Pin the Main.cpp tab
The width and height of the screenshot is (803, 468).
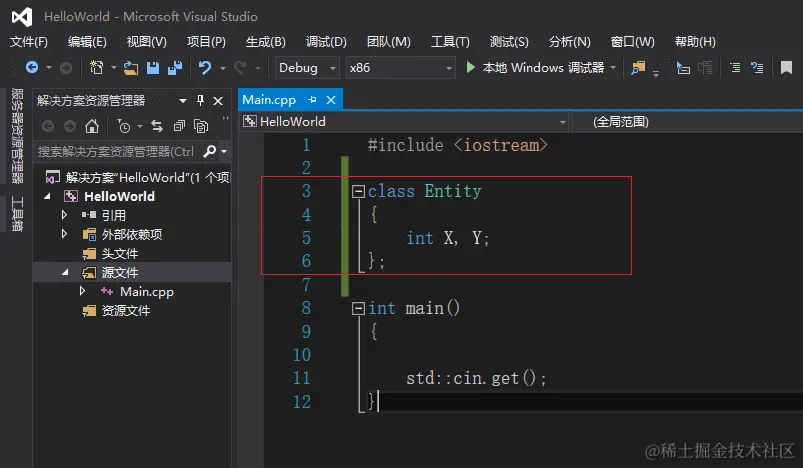(x=312, y=100)
